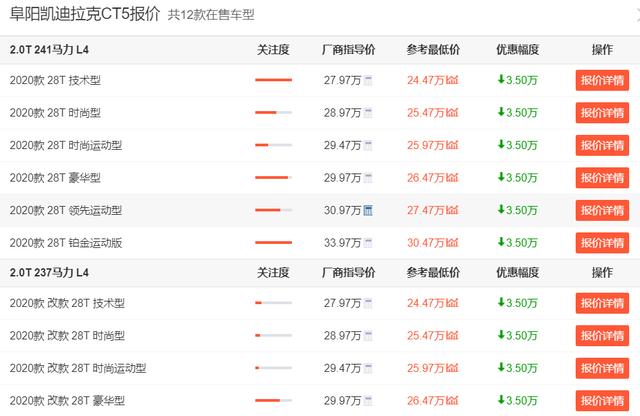Image resolution: width=640 pixels, height=416 pixels.
Task: Open trend chart icon in 改款 28T 时尚运动型 row
Action: [452, 368]
